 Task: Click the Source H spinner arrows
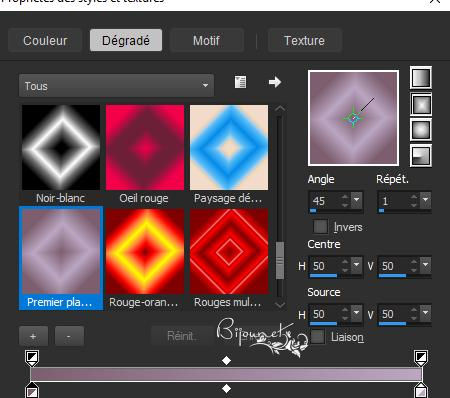pyautogui.click(x=345, y=314)
